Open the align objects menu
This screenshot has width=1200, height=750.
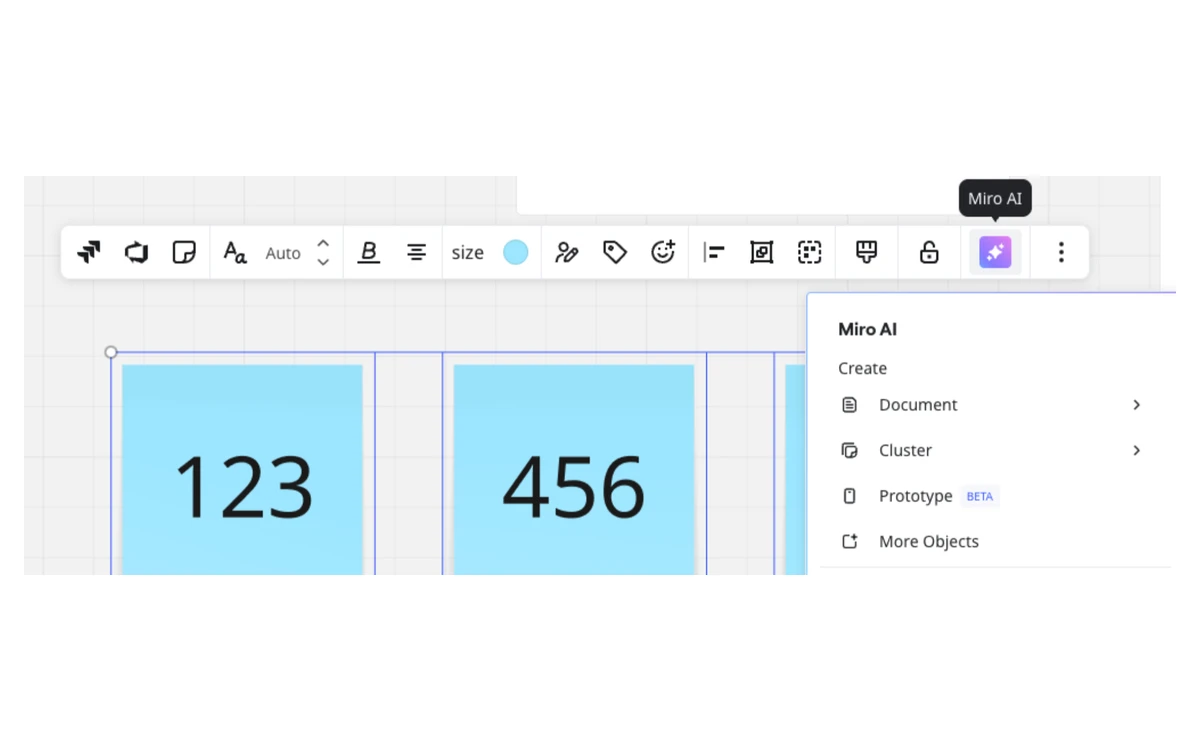(x=714, y=252)
